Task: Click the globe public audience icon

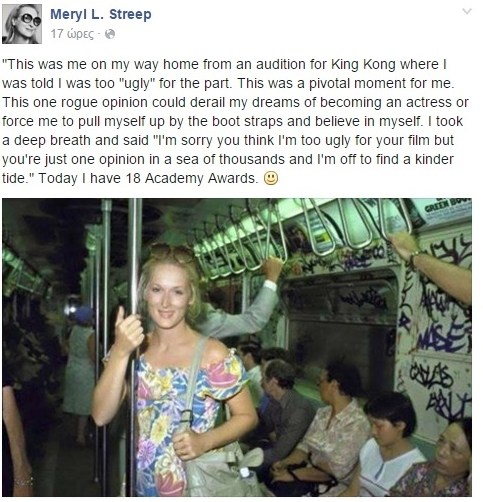Action: click(110, 34)
